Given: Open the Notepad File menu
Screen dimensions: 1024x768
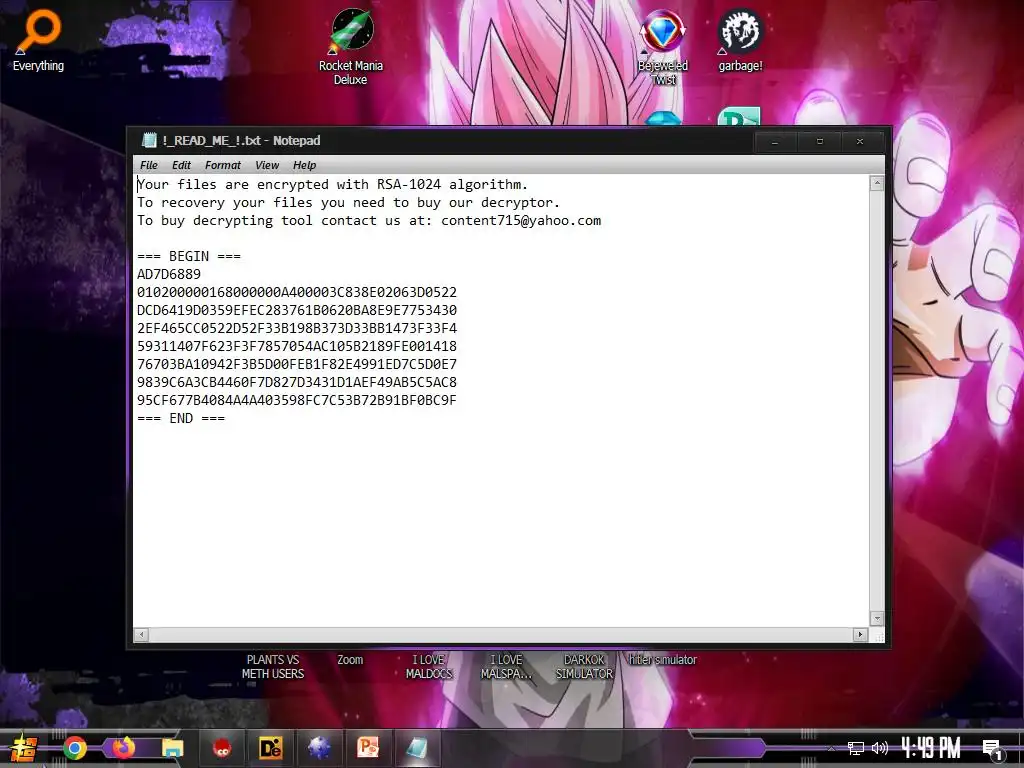Looking at the screenshot, I should point(149,165).
